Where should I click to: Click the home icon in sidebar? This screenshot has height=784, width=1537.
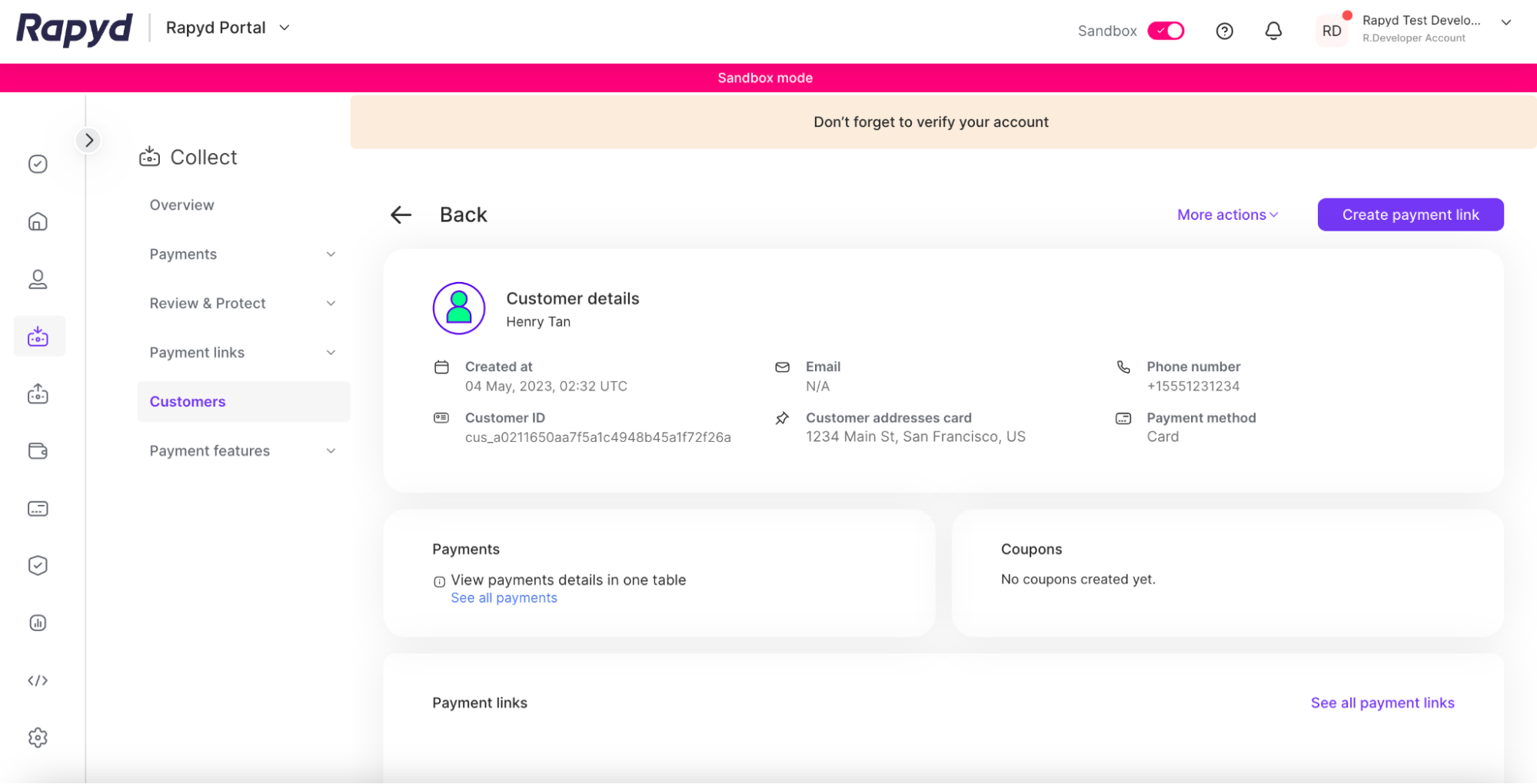click(38, 222)
